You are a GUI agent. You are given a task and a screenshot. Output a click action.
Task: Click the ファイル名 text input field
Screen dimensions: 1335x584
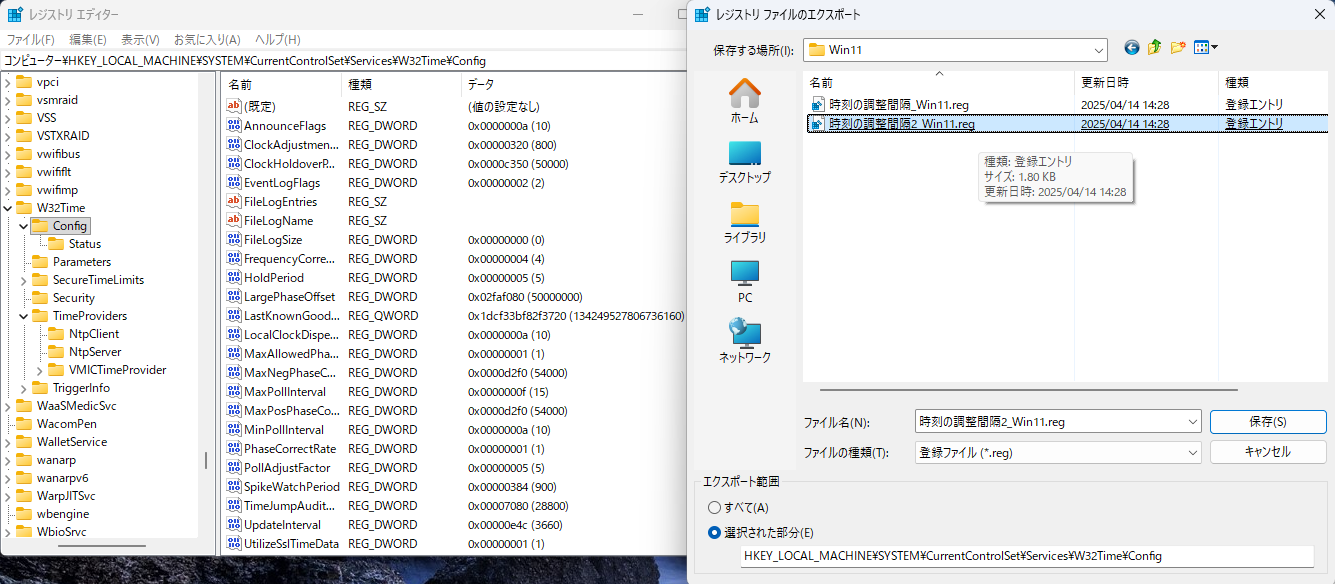point(1050,422)
